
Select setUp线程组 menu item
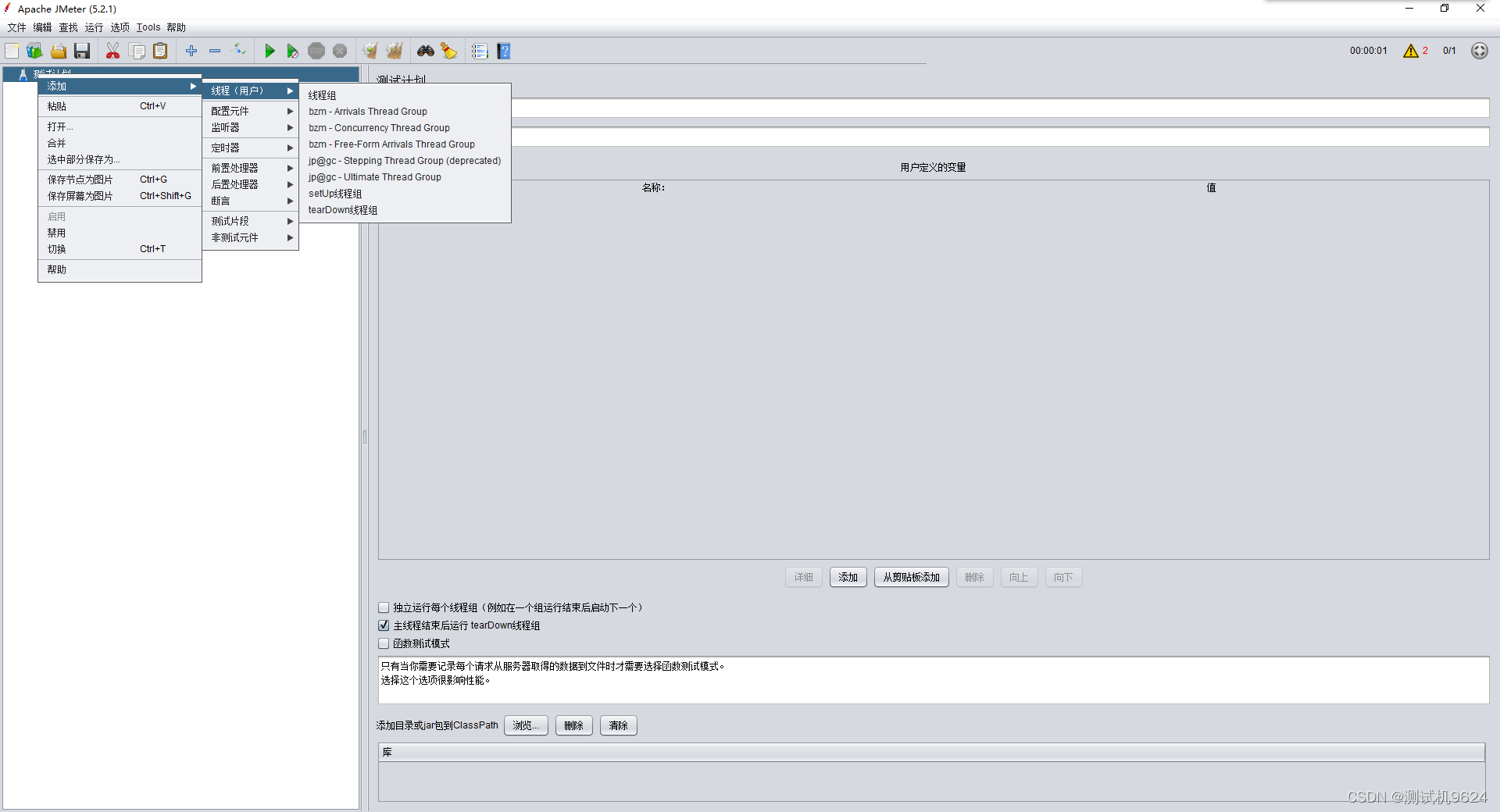point(405,194)
